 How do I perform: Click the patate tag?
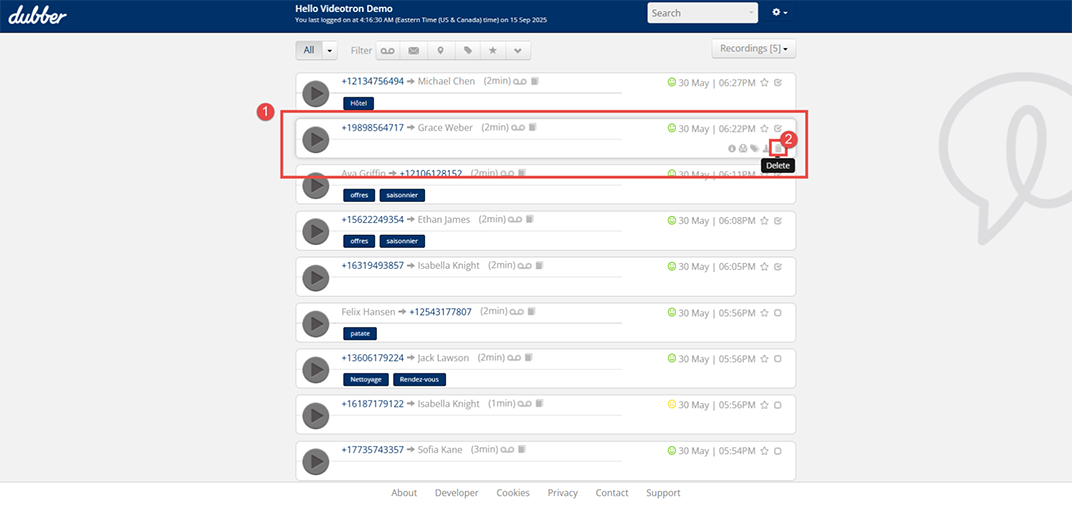[x=360, y=334]
